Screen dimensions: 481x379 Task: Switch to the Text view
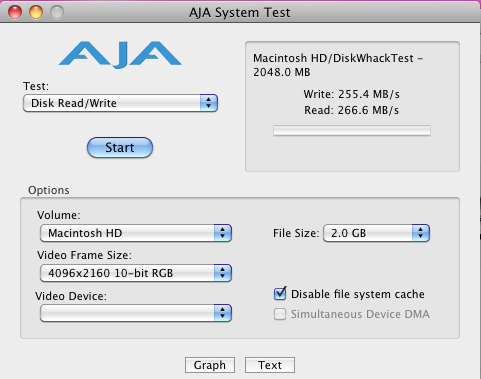[x=270, y=365]
